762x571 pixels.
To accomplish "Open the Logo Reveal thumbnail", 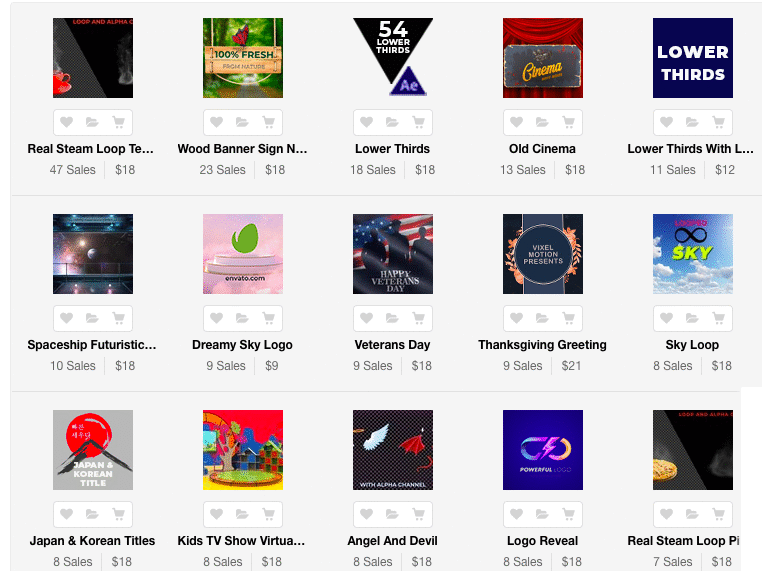I will click(543, 450).
